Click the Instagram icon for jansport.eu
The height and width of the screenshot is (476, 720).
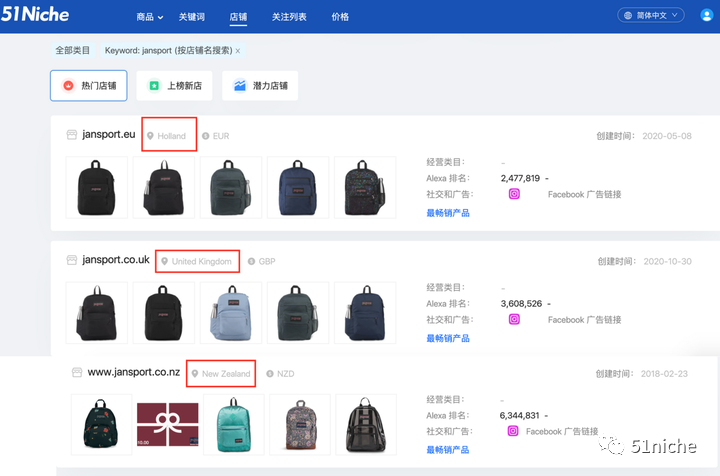[514, 194]
